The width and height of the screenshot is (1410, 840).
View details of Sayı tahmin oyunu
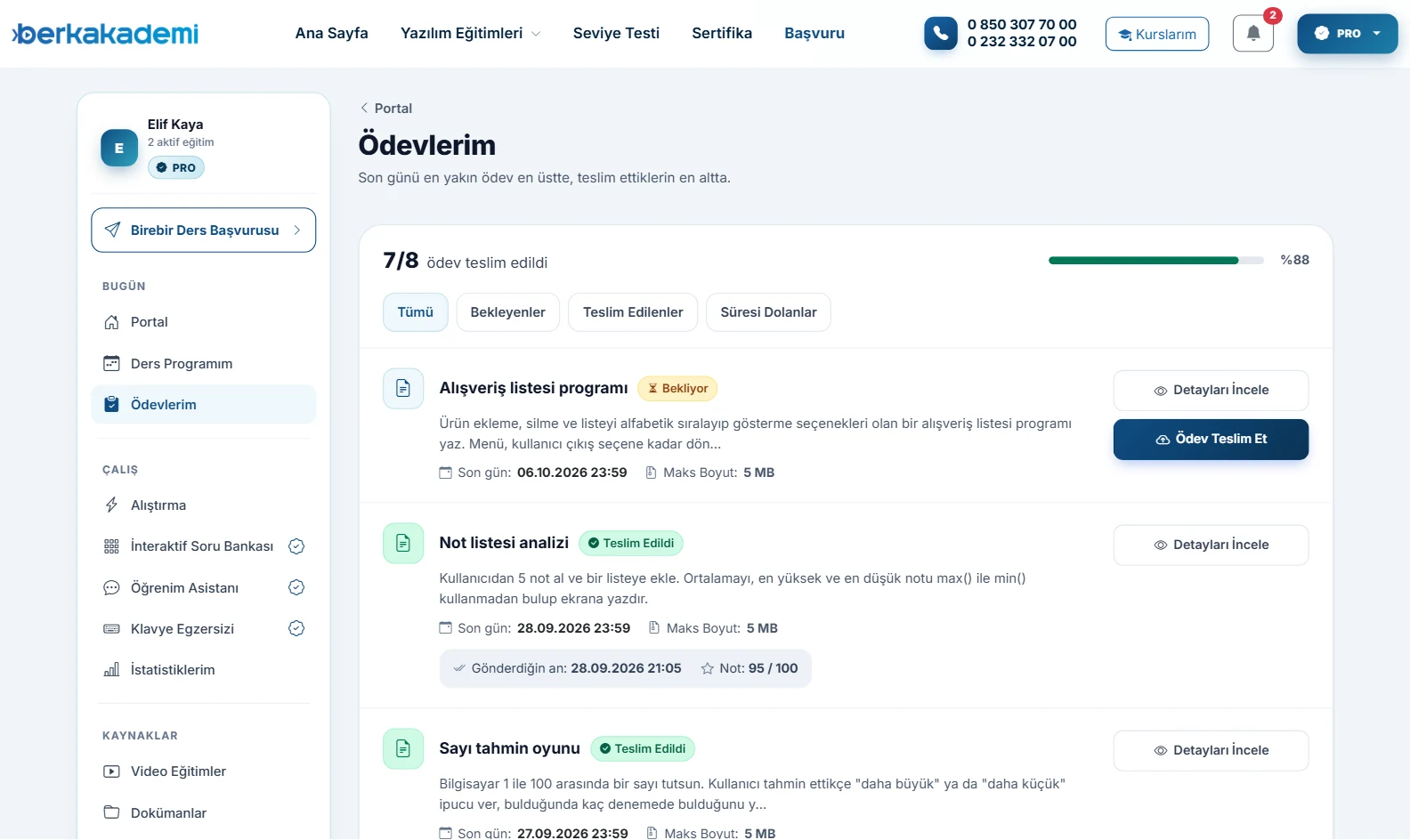1211,751
